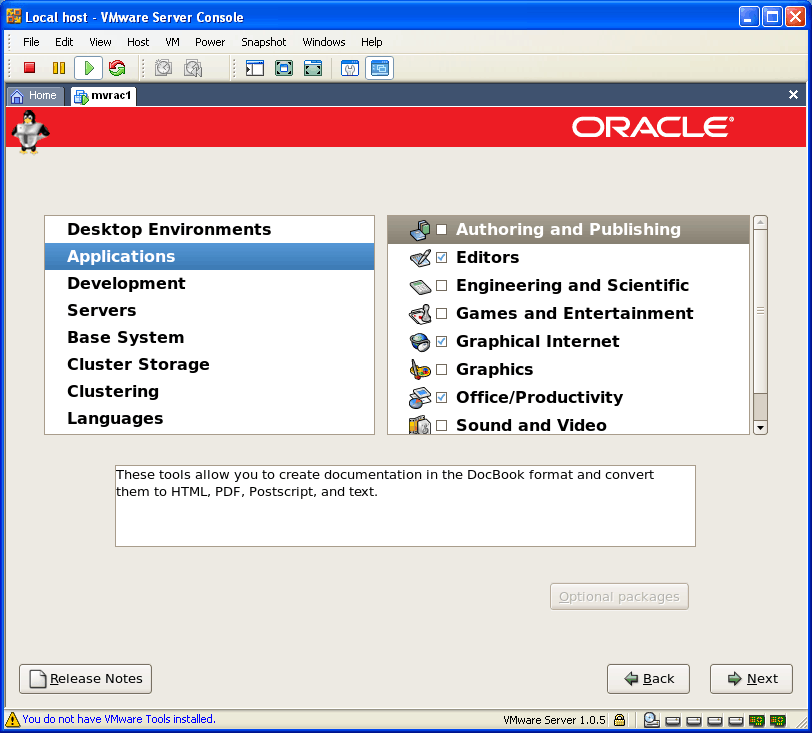
Task: Click the Reset virtual machine icon
Action: click(117, 68)
